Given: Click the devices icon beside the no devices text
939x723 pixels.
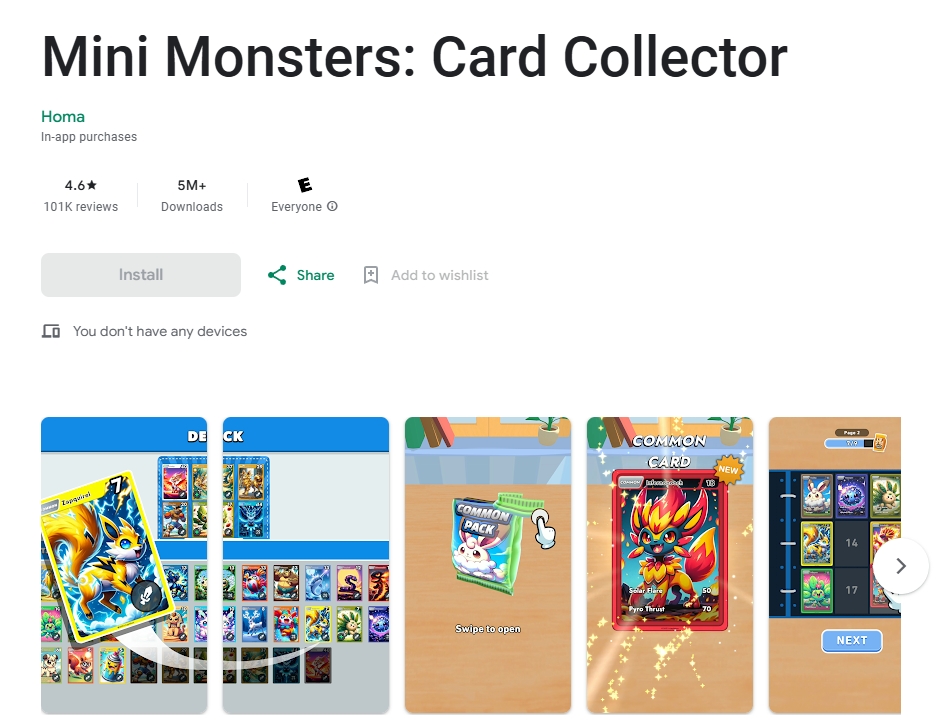Looking at the screenshot, I should coord(51,331).
